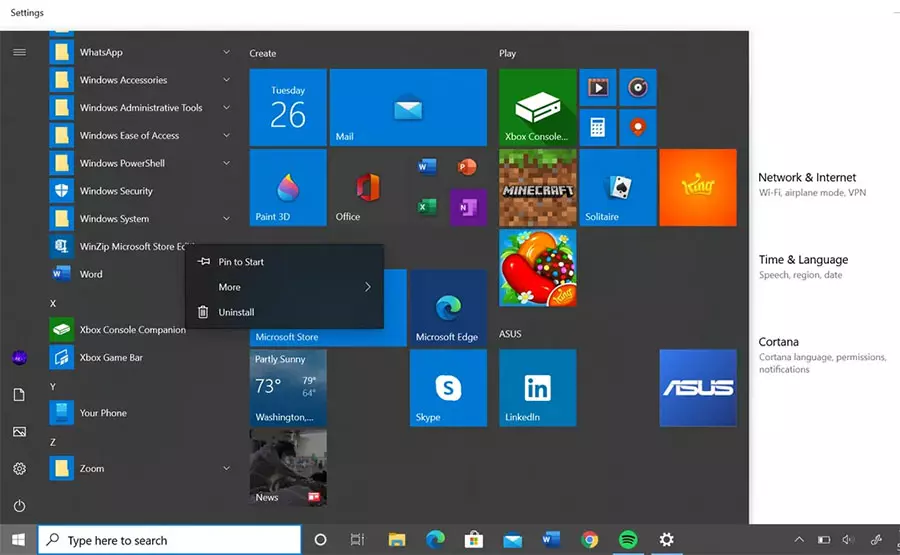The width and height of the screenshot is (900, 555).
Task: Launch the Minecraft tile
Action: [537, 188]
